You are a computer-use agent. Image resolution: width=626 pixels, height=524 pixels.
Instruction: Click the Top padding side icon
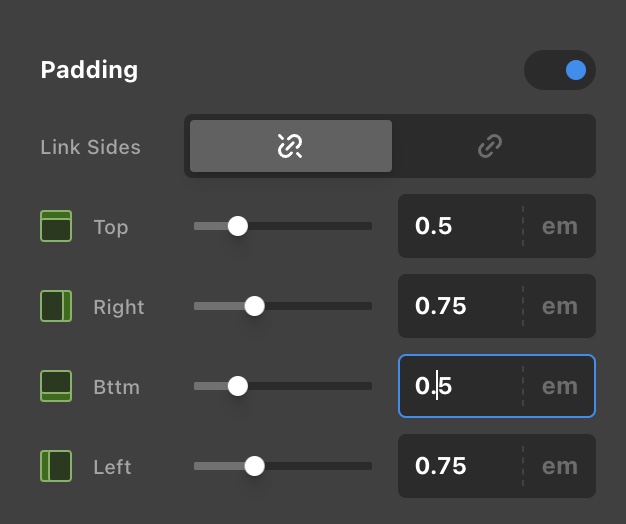click(x=56, y=226)
